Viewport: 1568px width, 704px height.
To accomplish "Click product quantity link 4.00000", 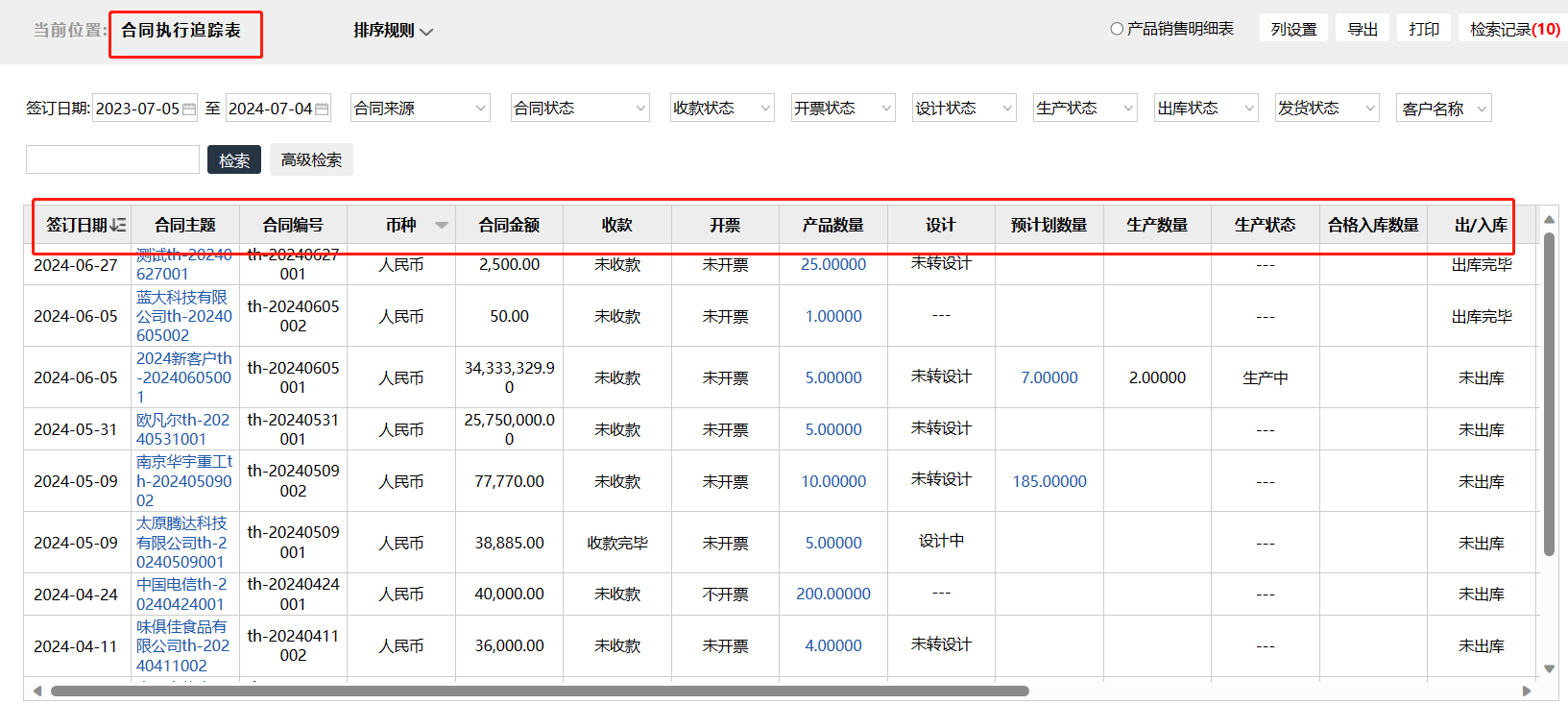I will (x=833, y=645).
